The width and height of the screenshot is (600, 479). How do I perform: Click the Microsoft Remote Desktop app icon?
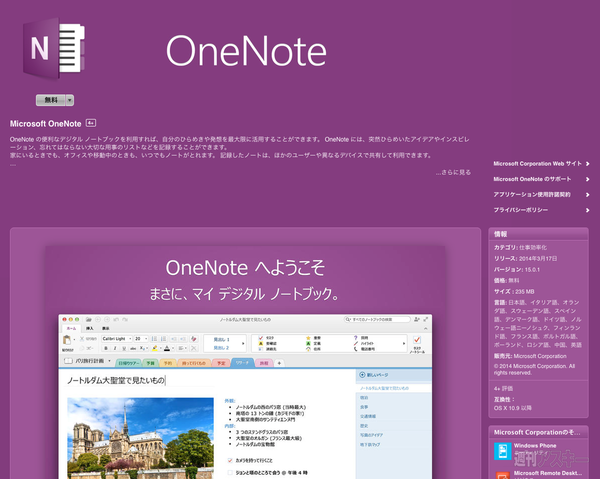[x=502, y=475]
